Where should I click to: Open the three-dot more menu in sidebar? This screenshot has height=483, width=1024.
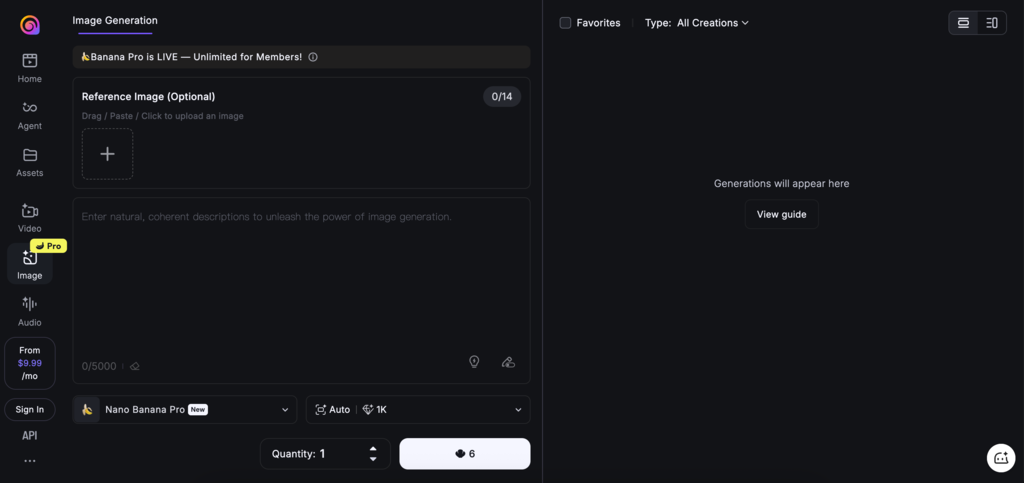pos(30,461)
